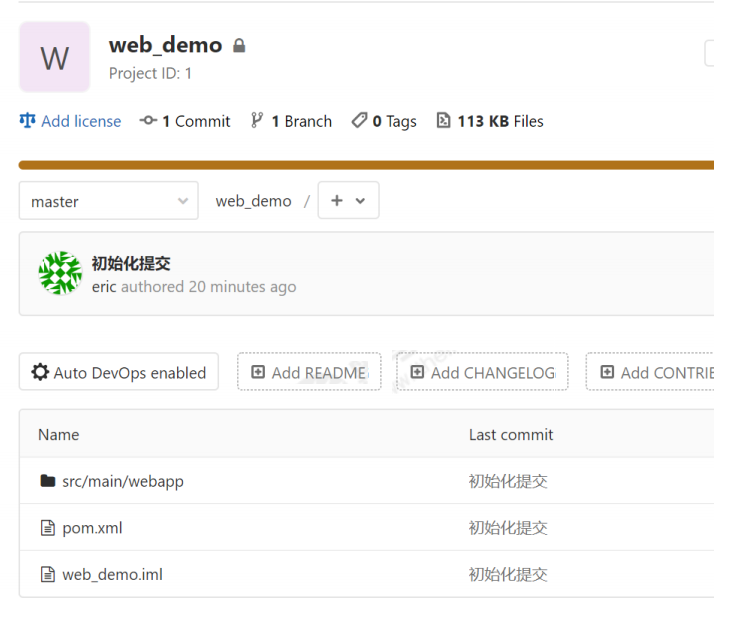741x617 pixels.
Task: Click the Project ID: 1 text
Action: click(150, 73)
